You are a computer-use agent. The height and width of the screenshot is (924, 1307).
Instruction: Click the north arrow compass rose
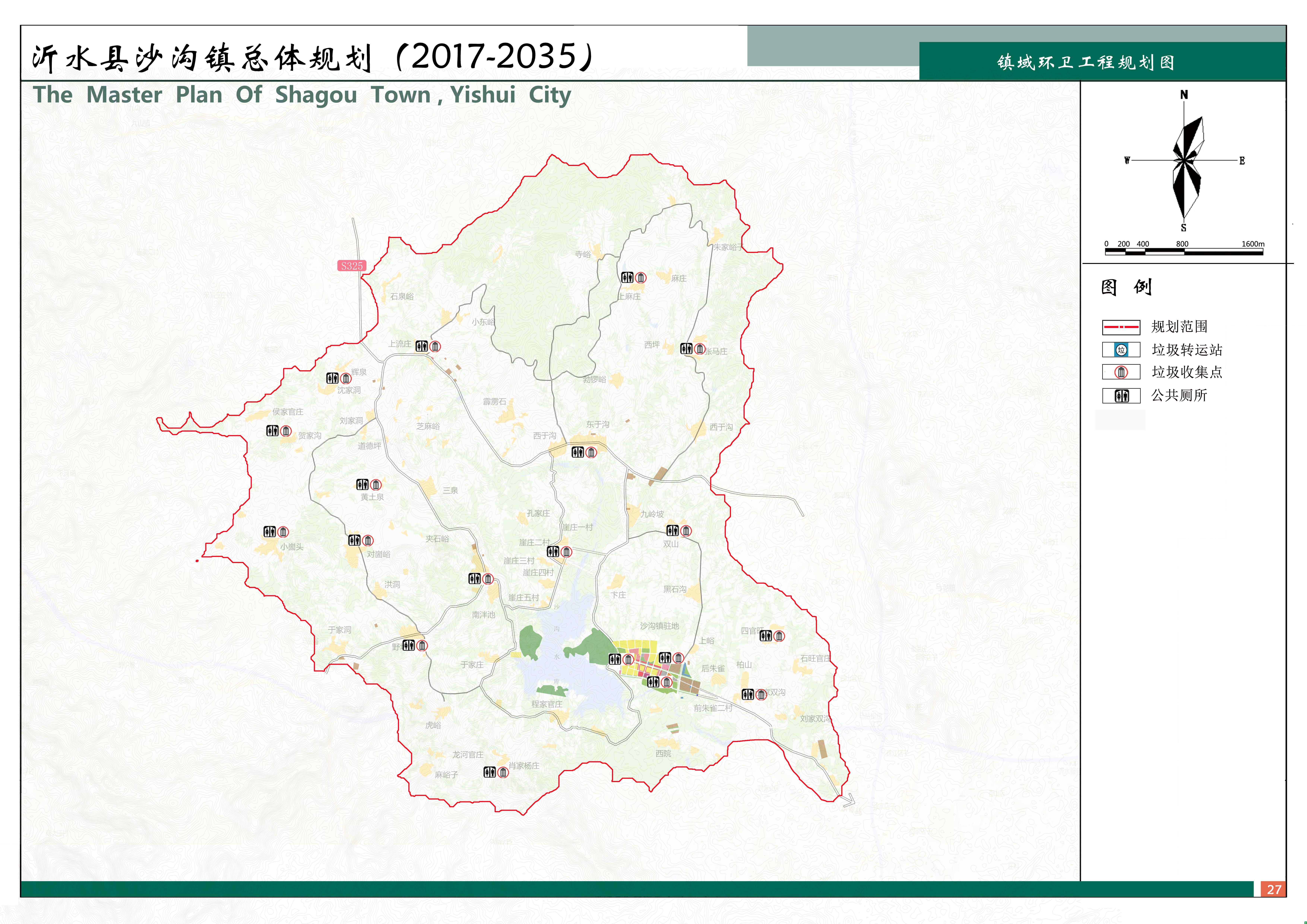point(1184,161)
